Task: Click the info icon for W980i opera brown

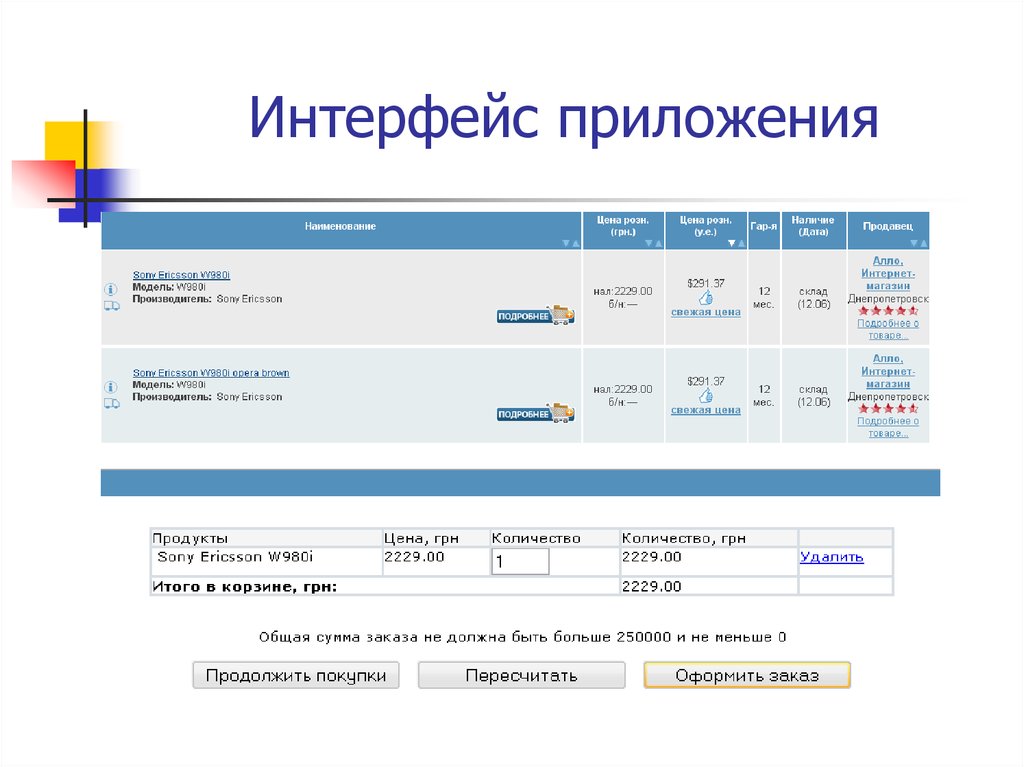Action: [110, 386]
